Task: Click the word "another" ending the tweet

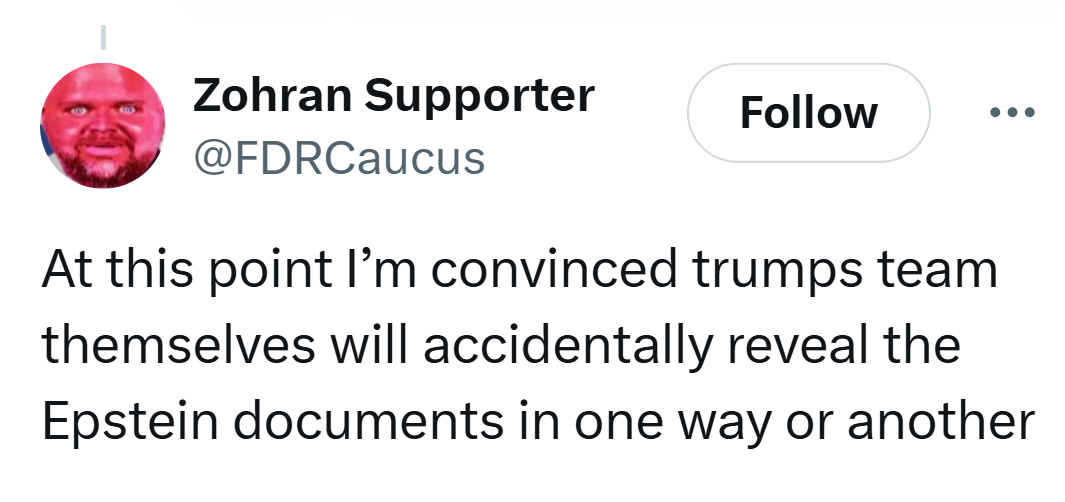Action: tap(941, 421)
